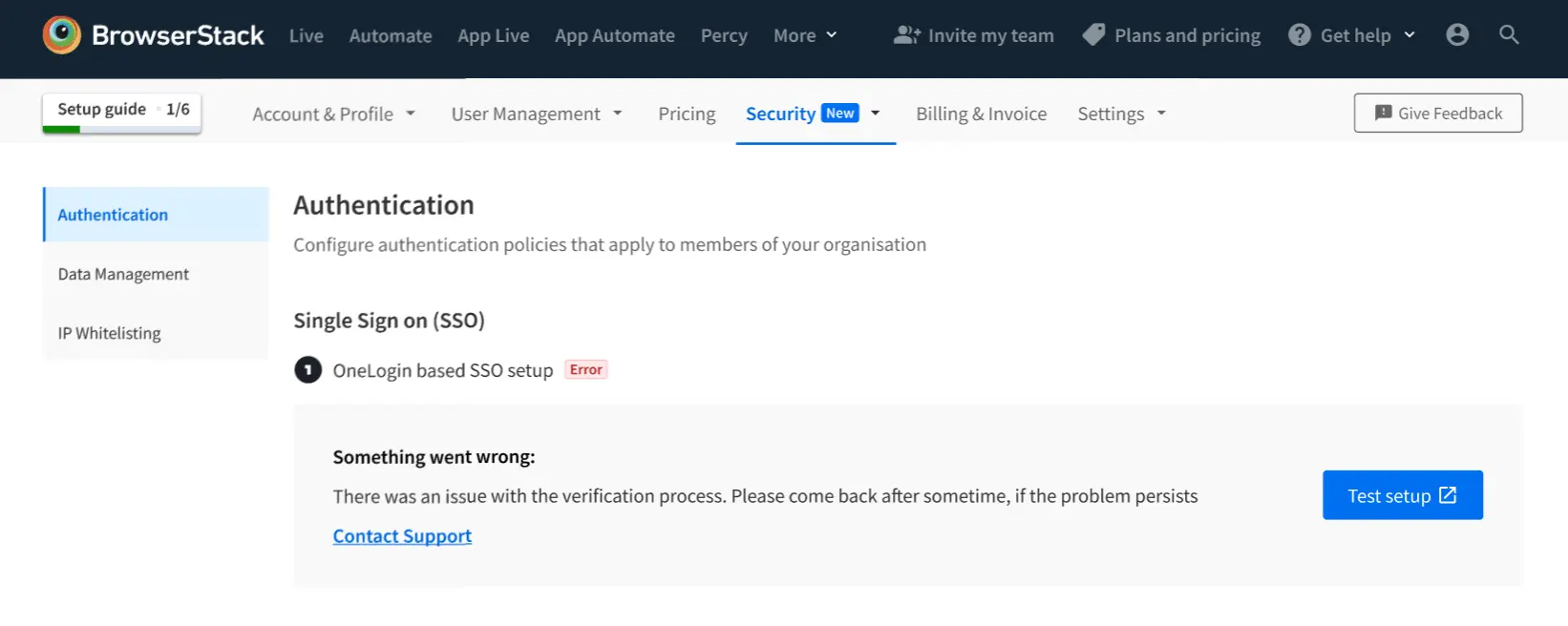Click the Invite my team people icon
Screen dimensions: 1568x626
tap(906, 35)
